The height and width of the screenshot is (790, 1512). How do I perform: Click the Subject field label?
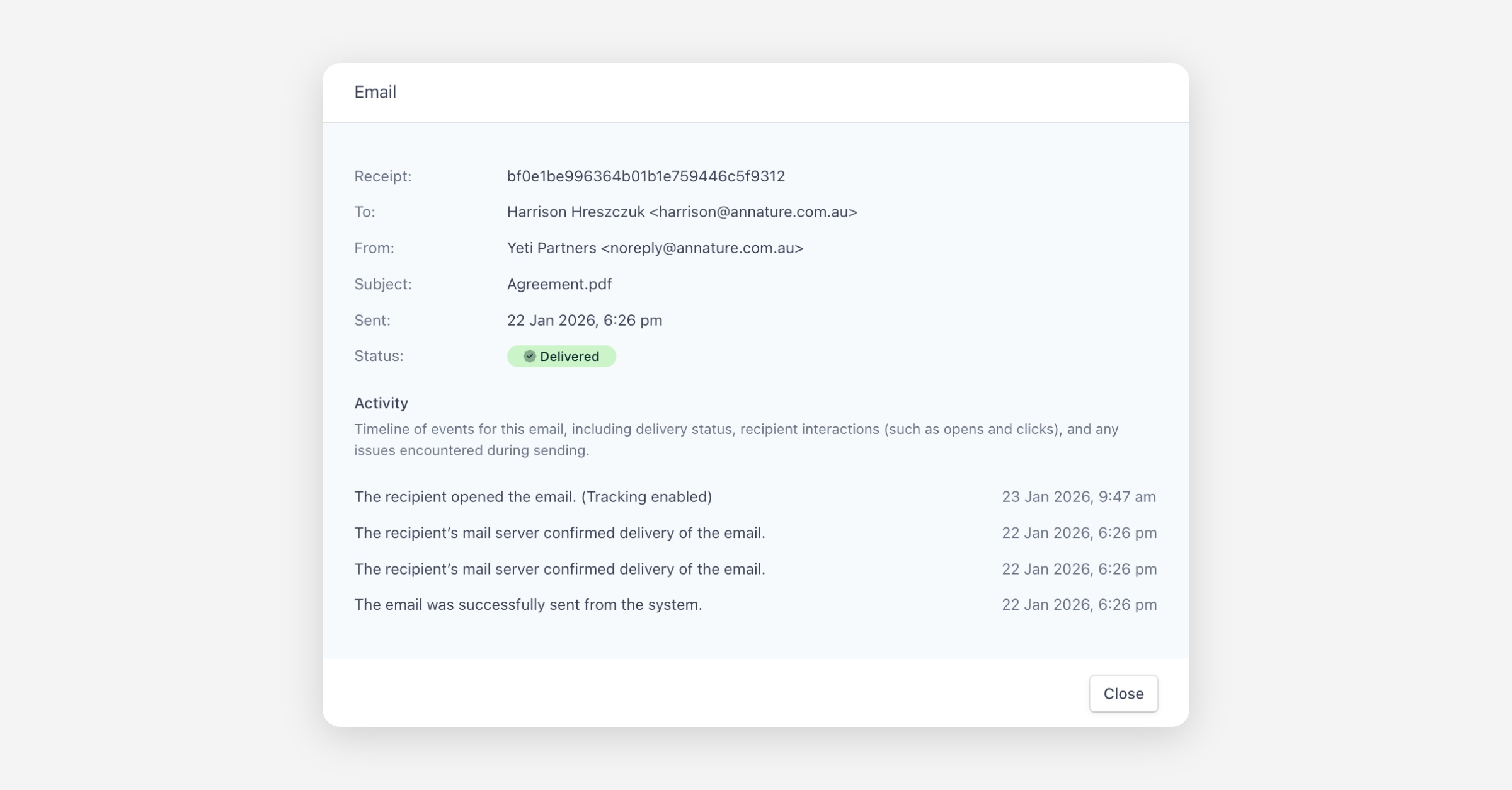(382, 283)
